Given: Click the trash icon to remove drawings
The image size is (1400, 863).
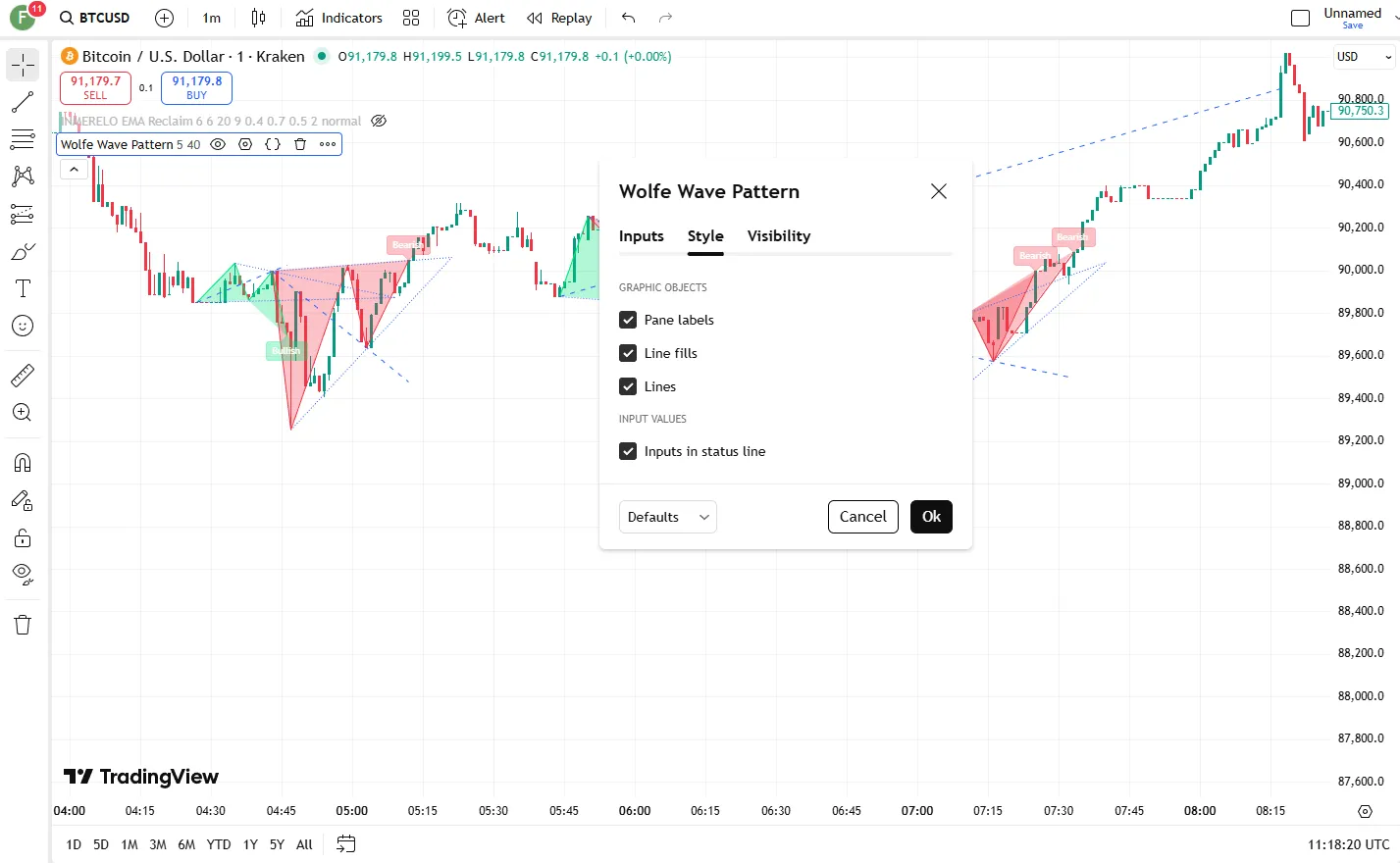Looking at the screenshot, I should (x=23, y=625).
